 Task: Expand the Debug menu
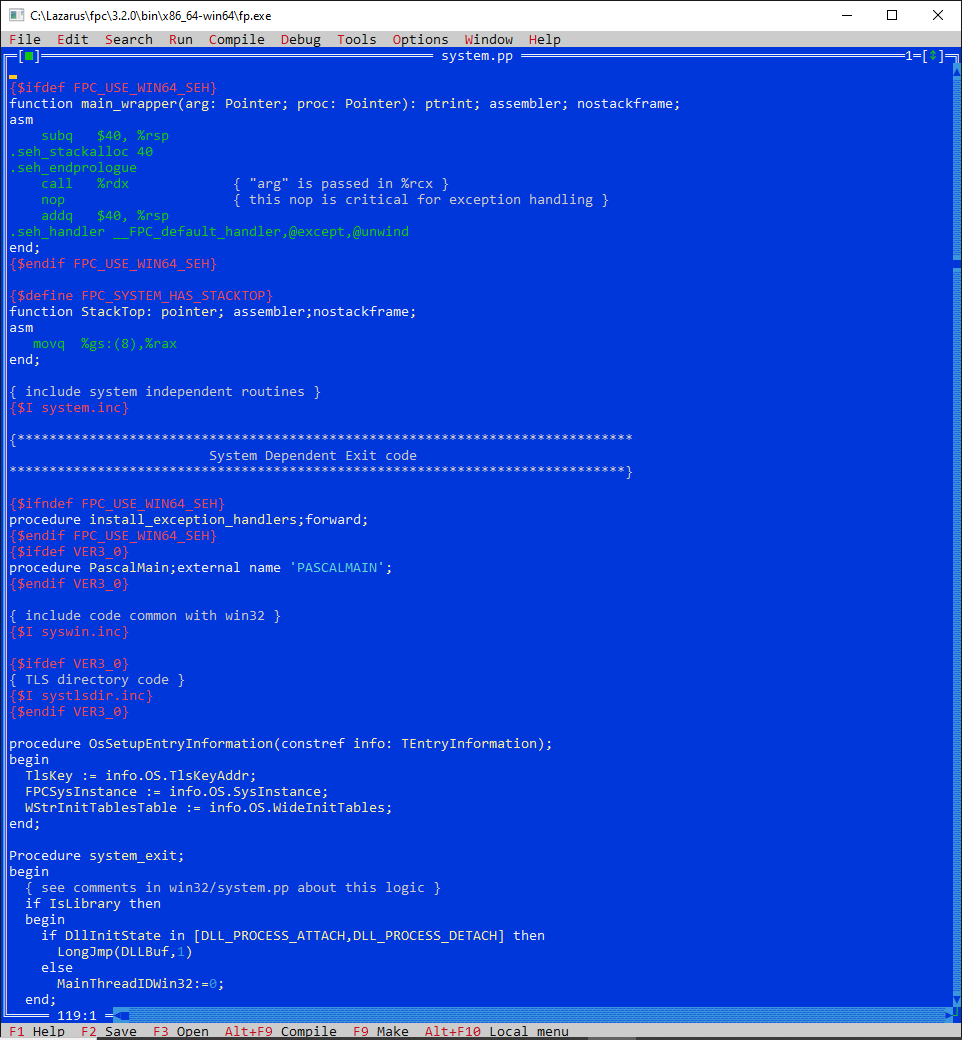click(x=300, y=39)
